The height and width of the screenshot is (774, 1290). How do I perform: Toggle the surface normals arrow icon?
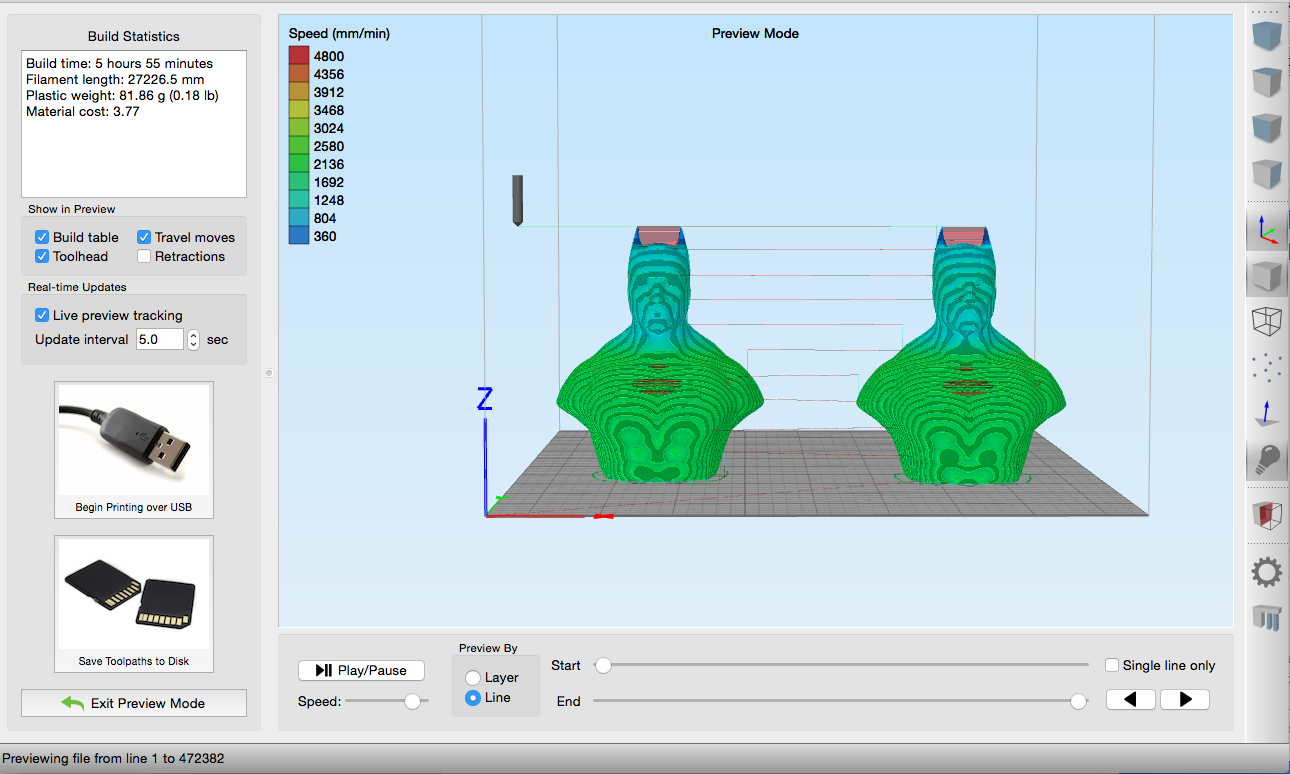pyautogui.click(x=1267, y=414)
